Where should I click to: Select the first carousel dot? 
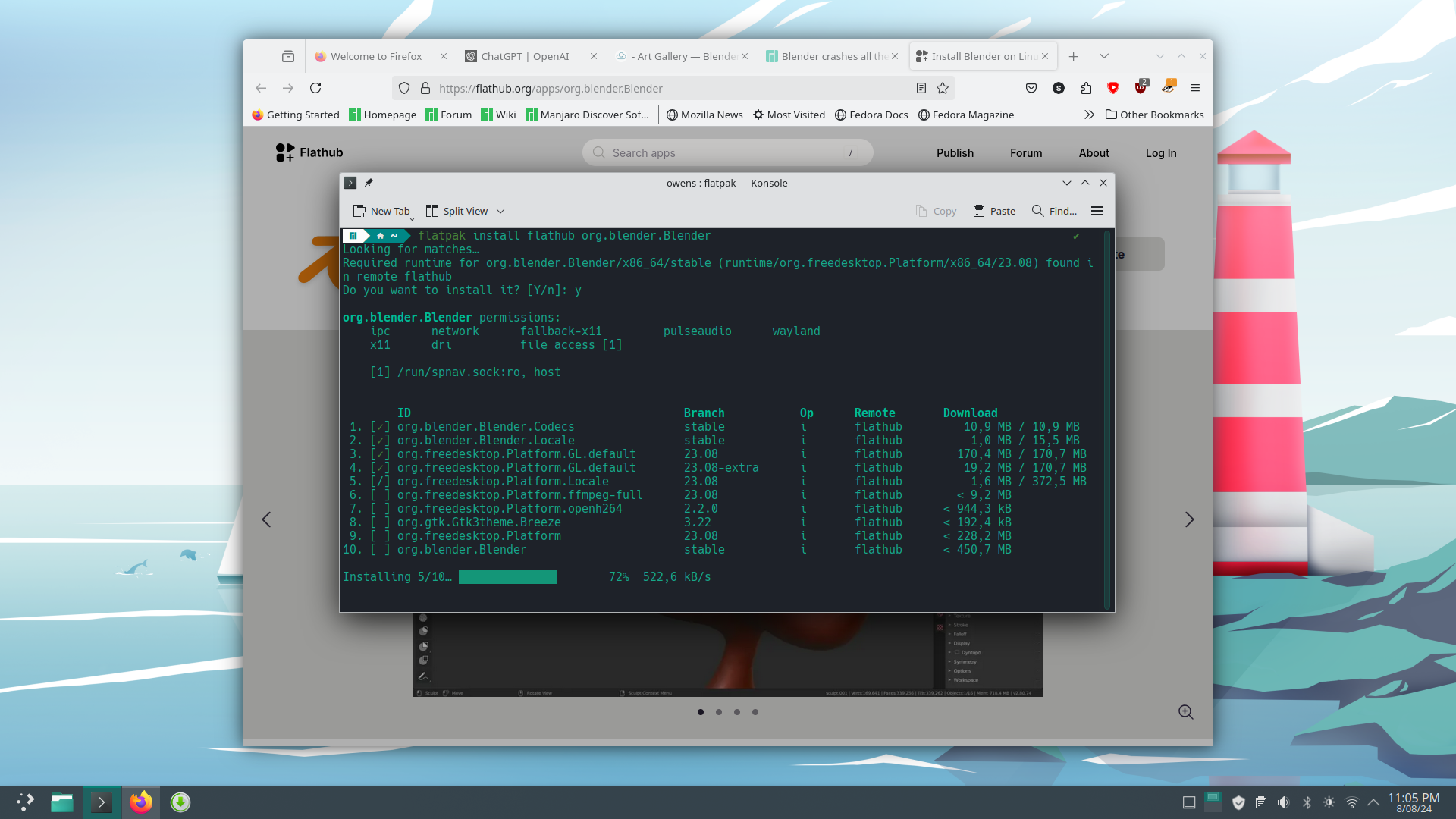(701, 712)
